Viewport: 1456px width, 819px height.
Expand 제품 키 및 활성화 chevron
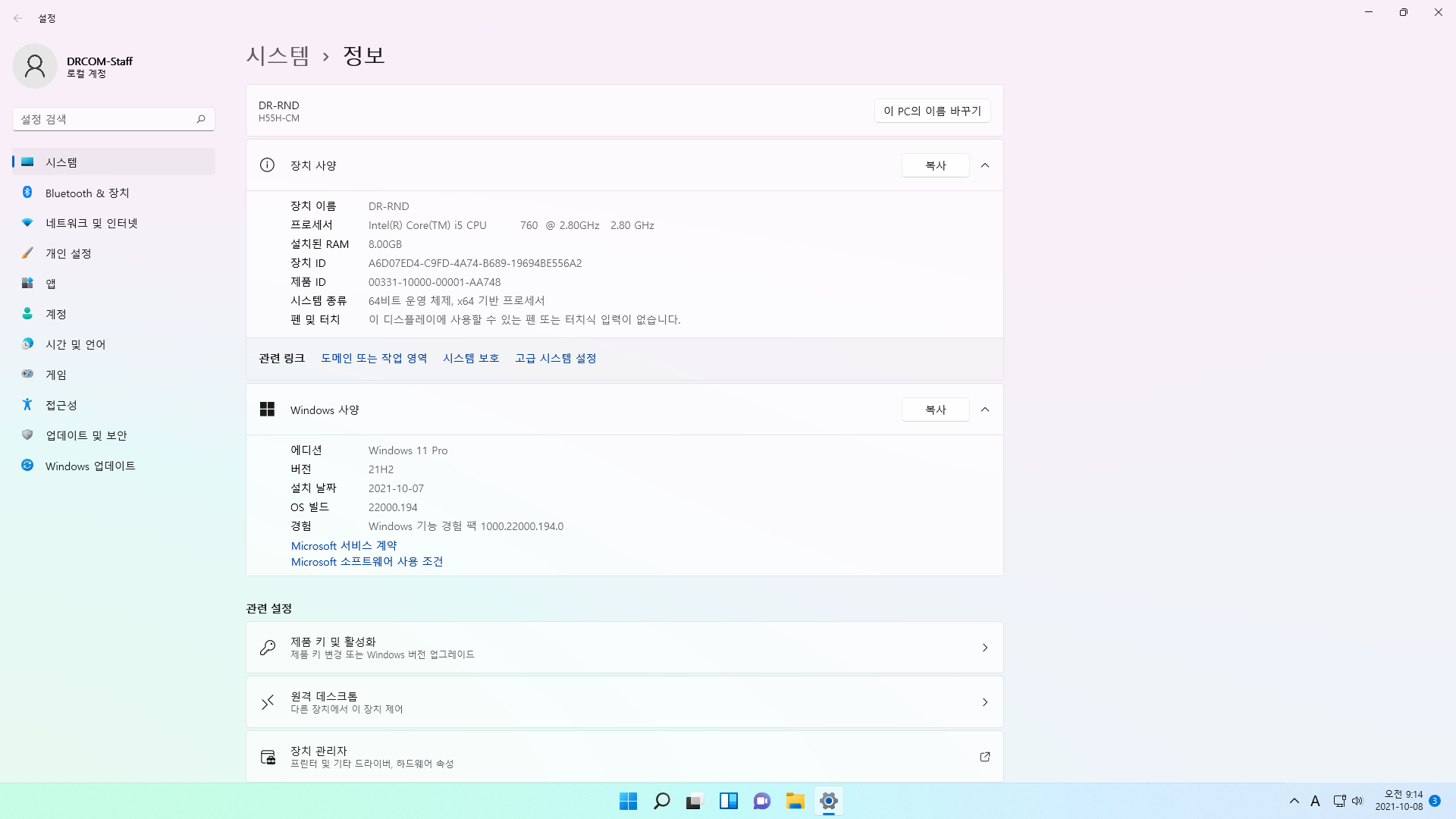click(x=985, y=648)
